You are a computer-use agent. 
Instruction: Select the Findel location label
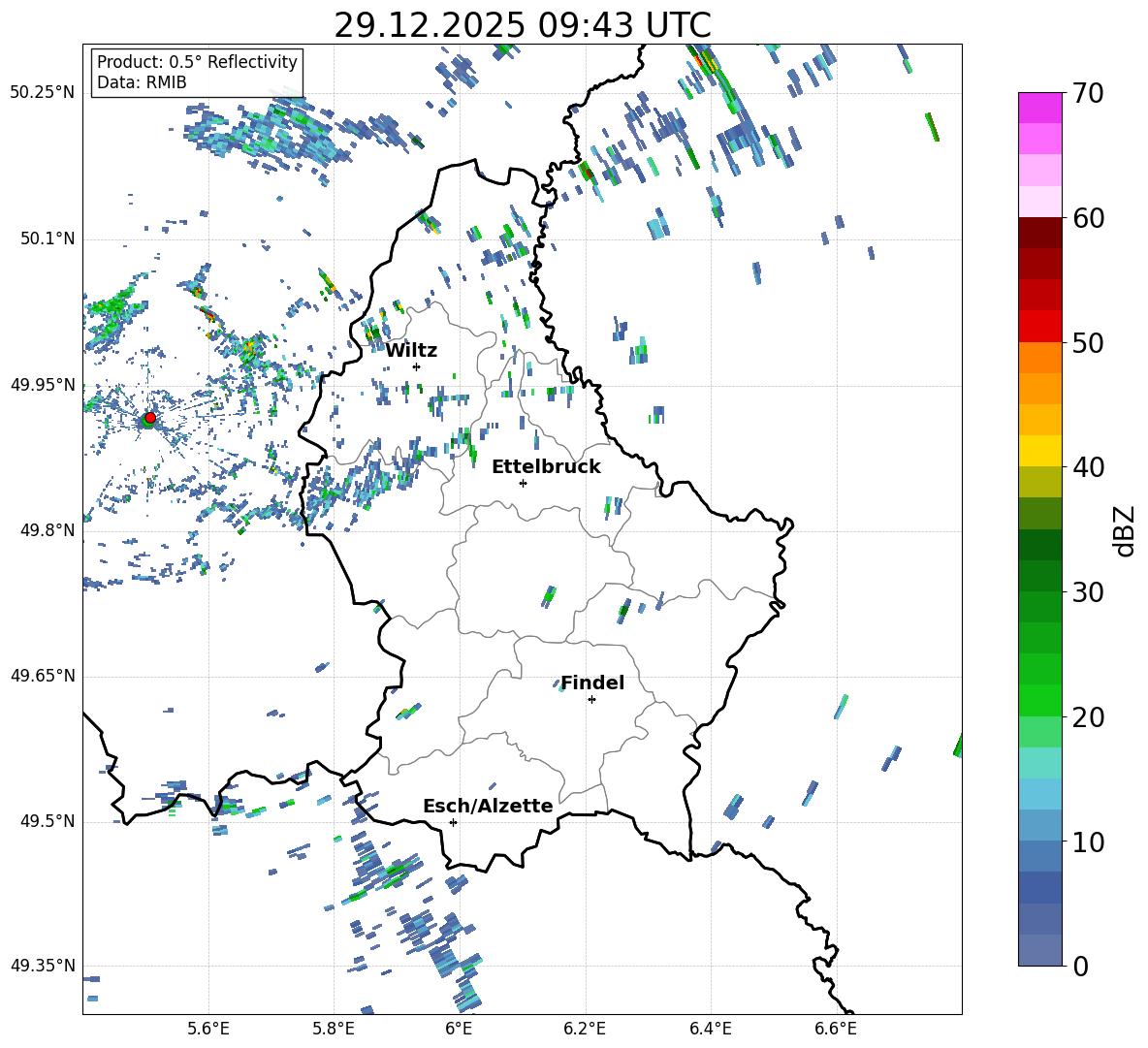(592, 683)
